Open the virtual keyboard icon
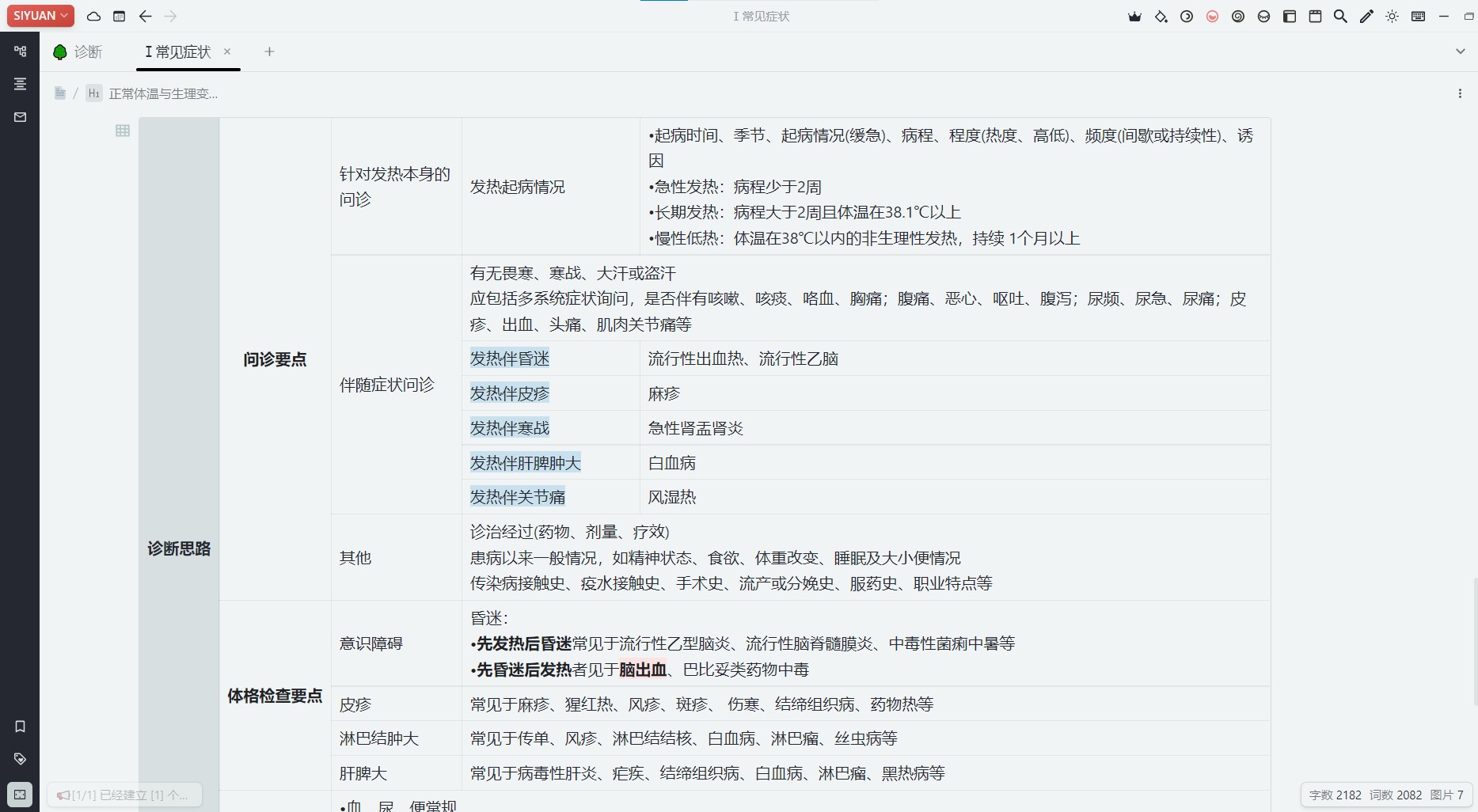The image size is (1478, 812). [x=1418, y=16]
